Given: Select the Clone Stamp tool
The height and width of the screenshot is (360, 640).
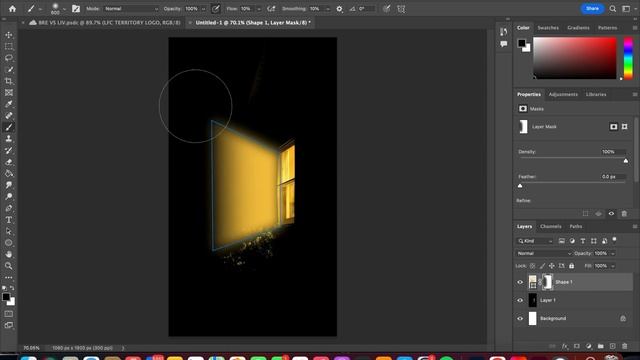Looking at the screenshot, I should (9, 139).
